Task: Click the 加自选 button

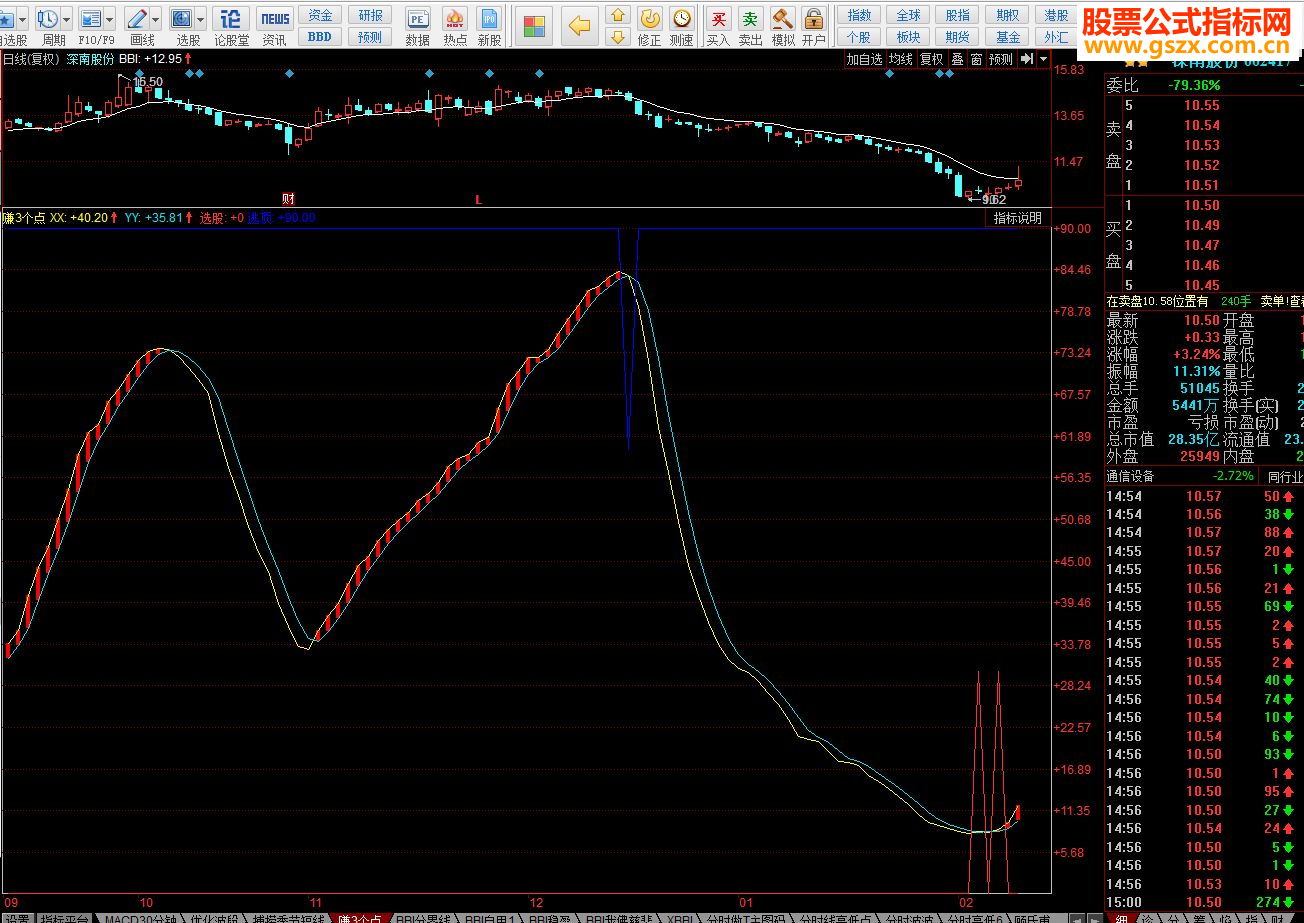Action: pyautogui.click(x=865, y=59)
